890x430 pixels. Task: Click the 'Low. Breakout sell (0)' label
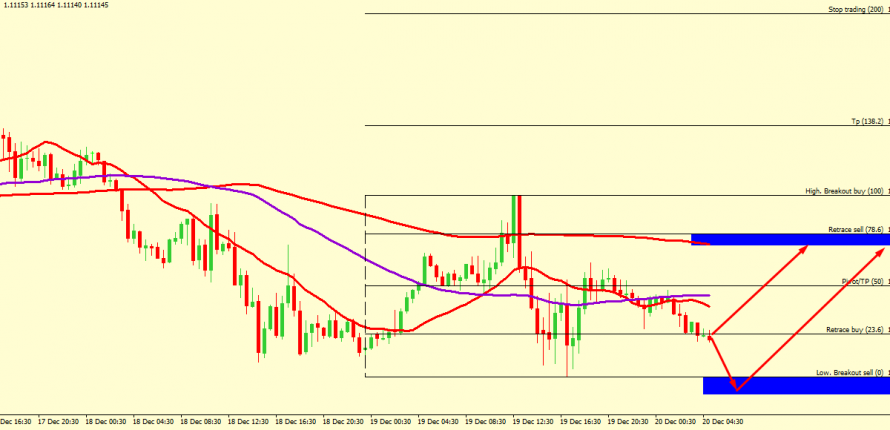850,372
